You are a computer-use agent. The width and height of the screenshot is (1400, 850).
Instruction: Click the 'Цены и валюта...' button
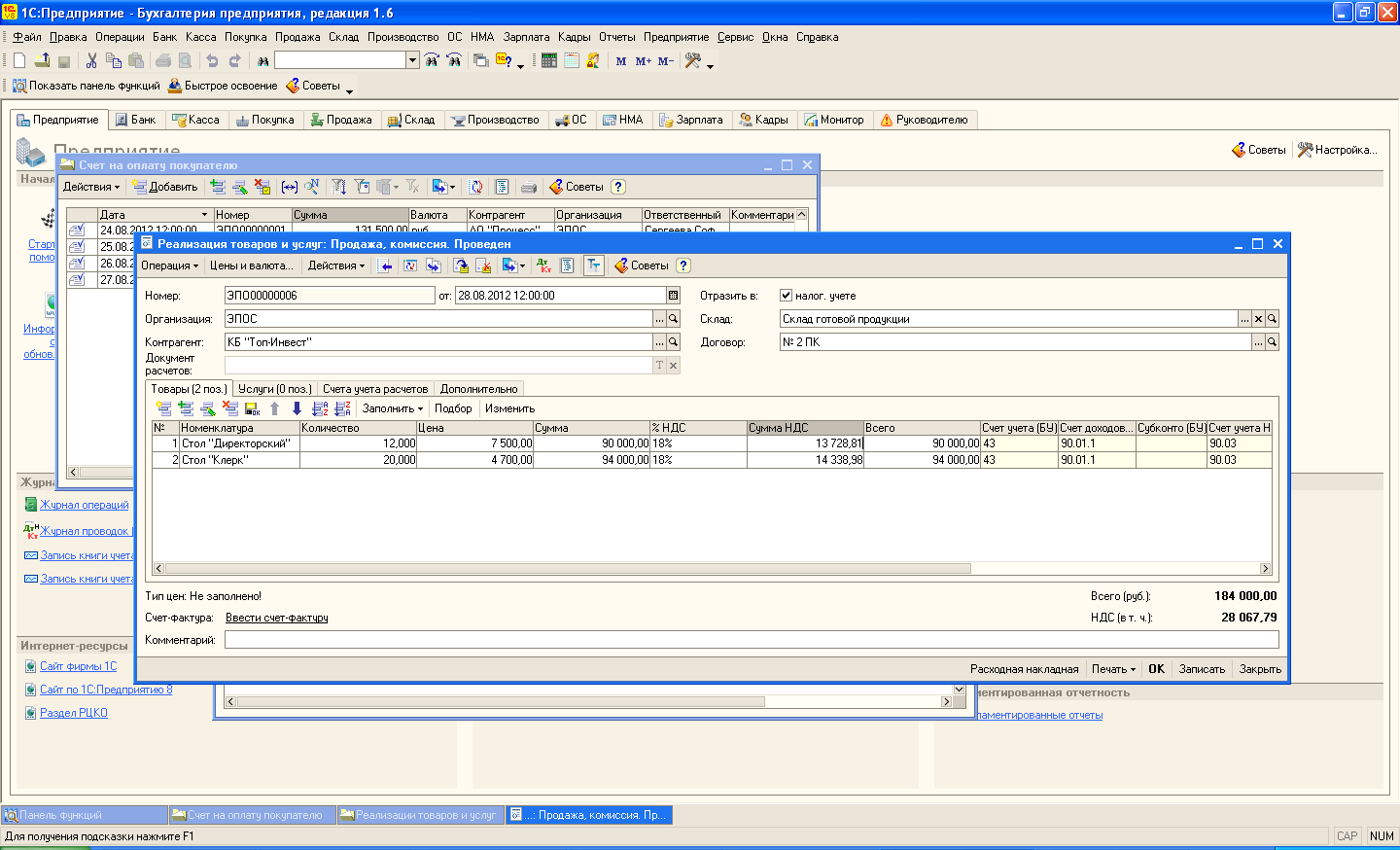(251, 266)
